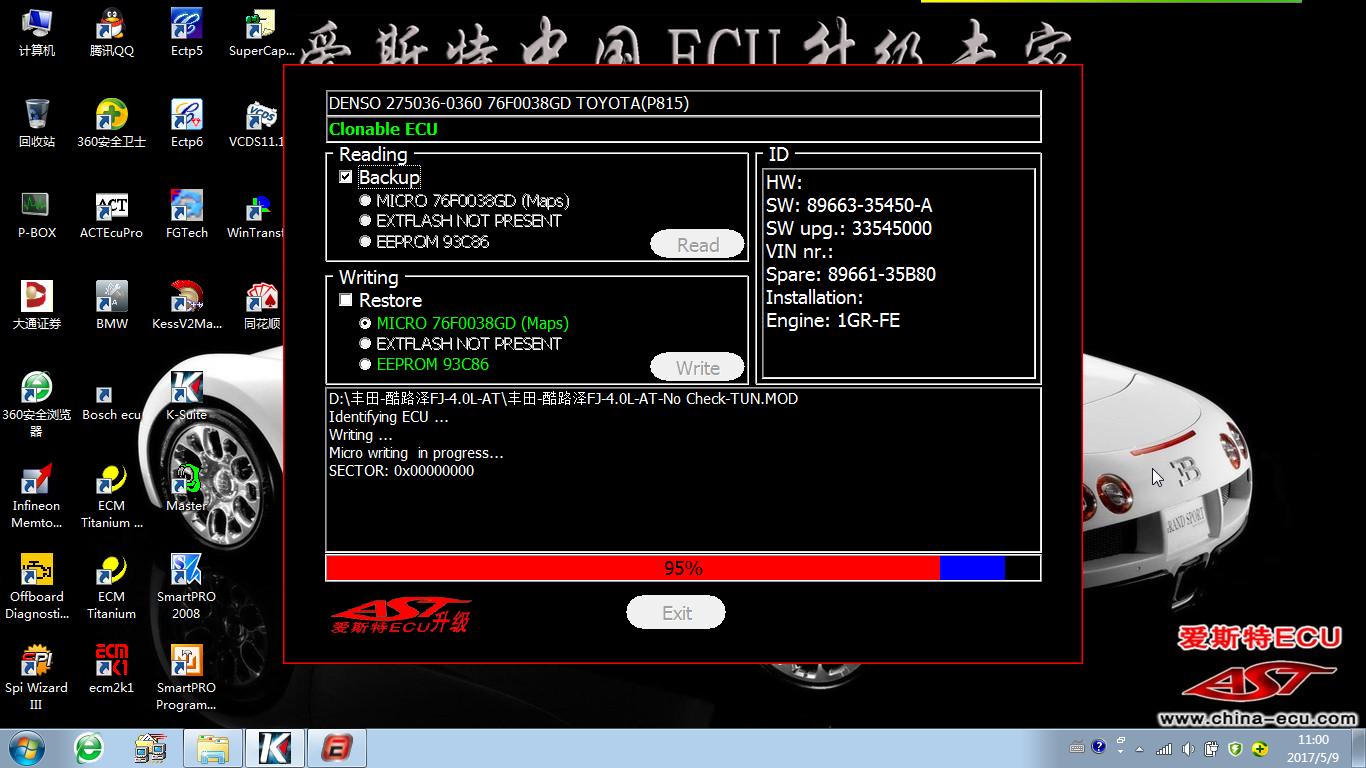Open the ACTEcuPro desktop shortcut
This screenshot has width=1366, height=768.
(111, 214)
